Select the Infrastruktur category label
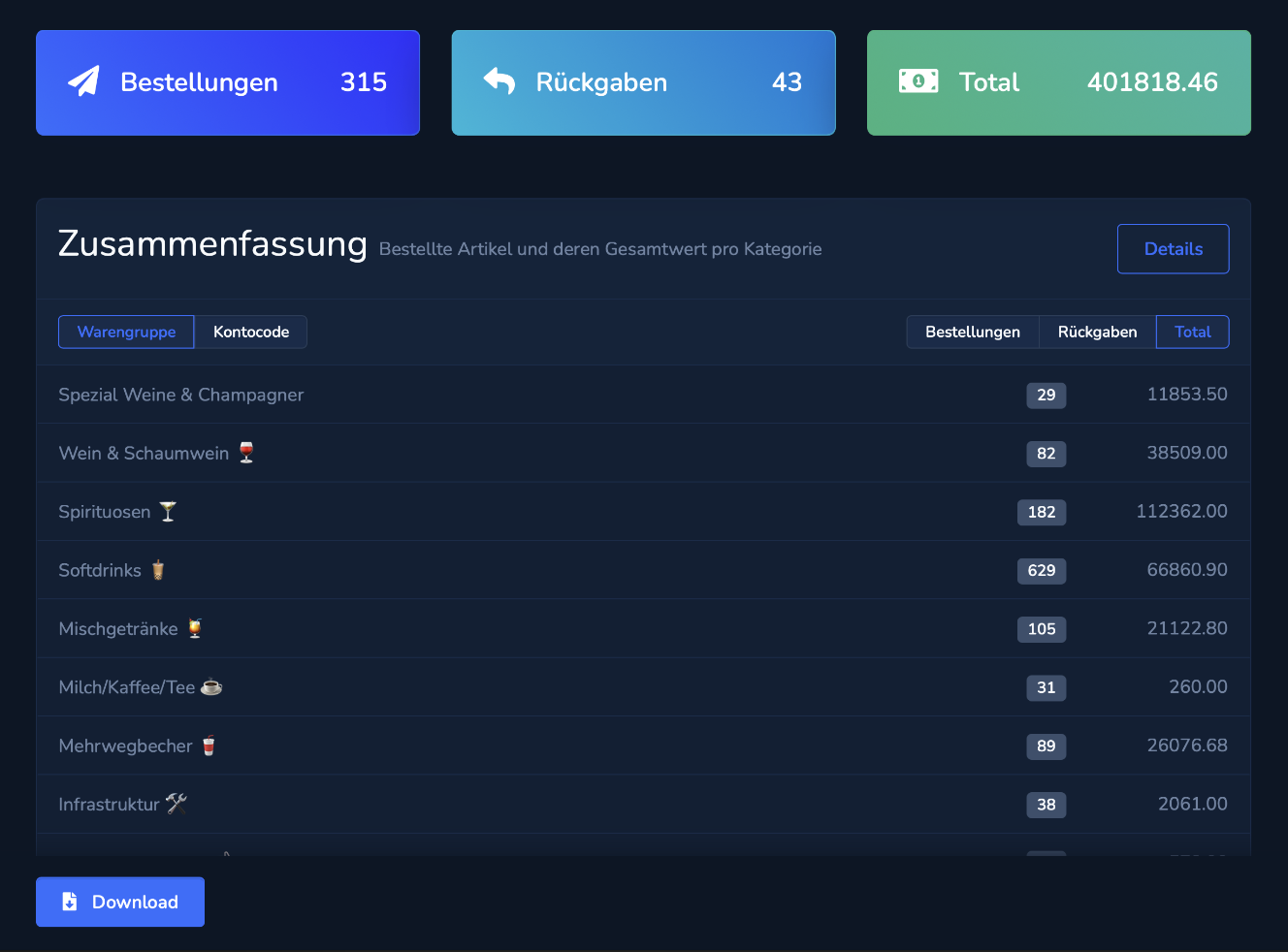This screenshot has height=952, width=1288. [x=109, y=804]
